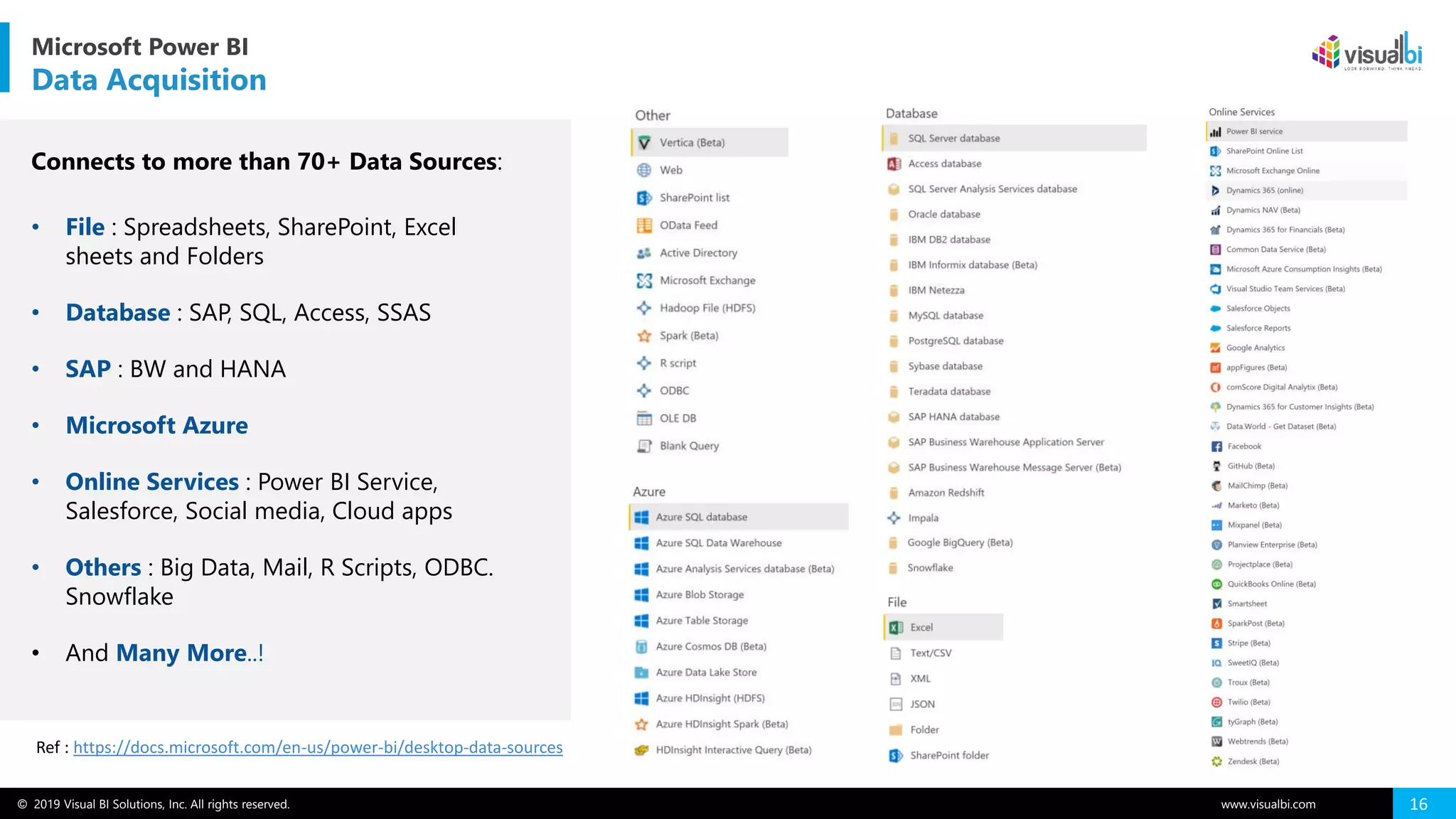Click the Web globe icon
This screenshot has height=819, width=1456.
pos(644,170)
